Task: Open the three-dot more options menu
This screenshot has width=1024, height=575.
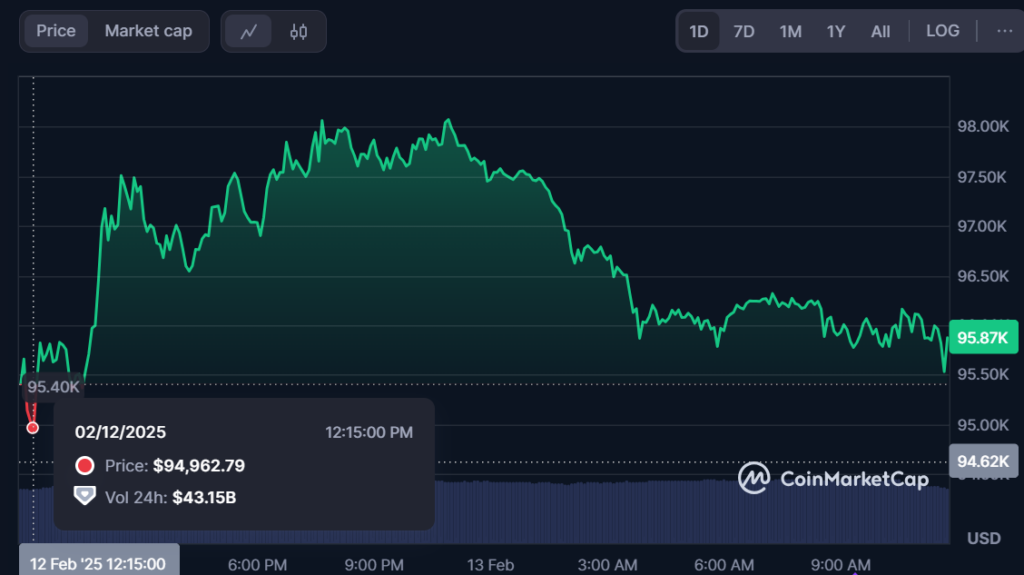Action: 1004,31
